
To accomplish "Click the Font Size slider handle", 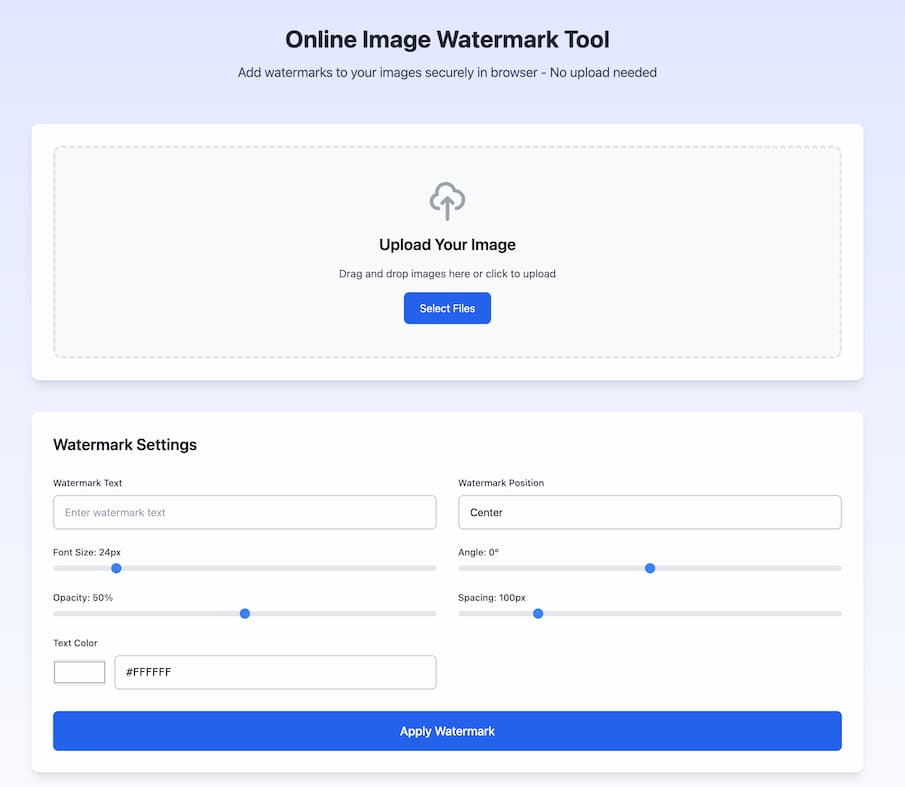I will [116, 568].
